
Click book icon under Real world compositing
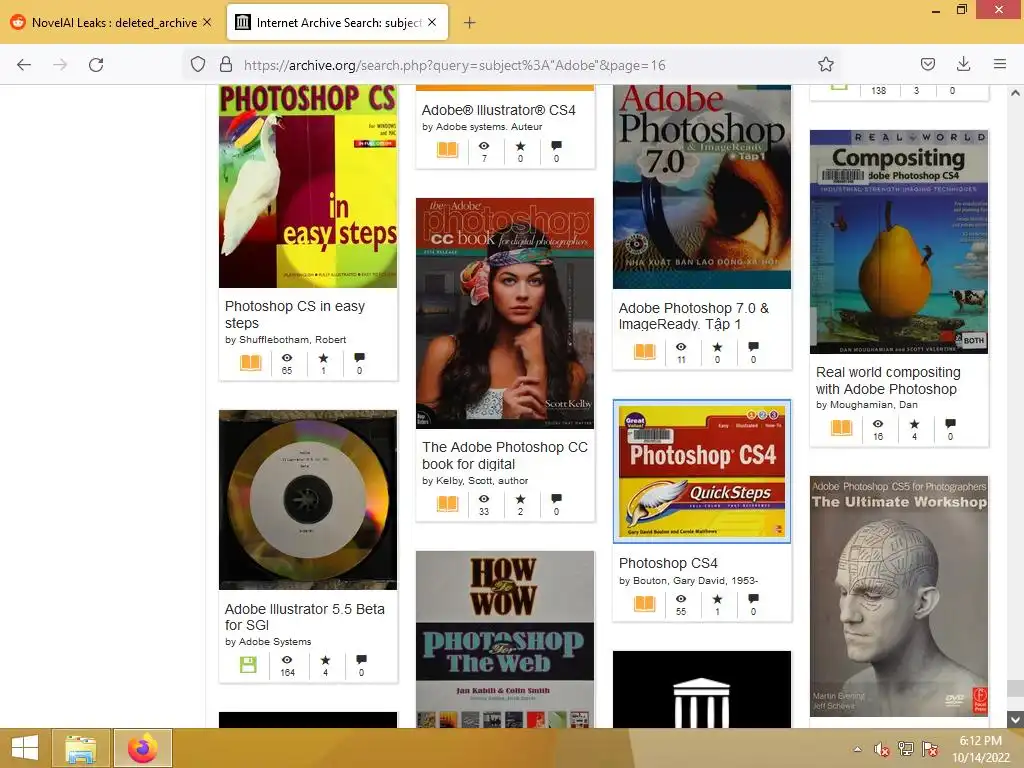tap(842, 428)
